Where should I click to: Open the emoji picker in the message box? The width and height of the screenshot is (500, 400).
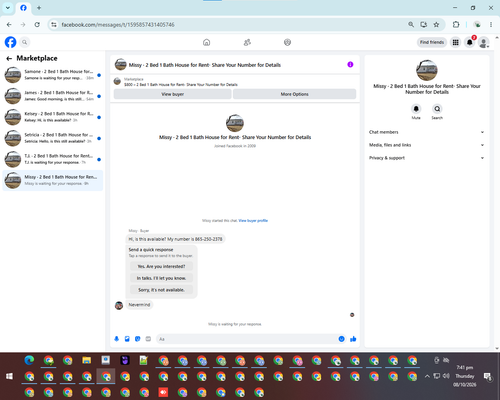click(341, 339)
